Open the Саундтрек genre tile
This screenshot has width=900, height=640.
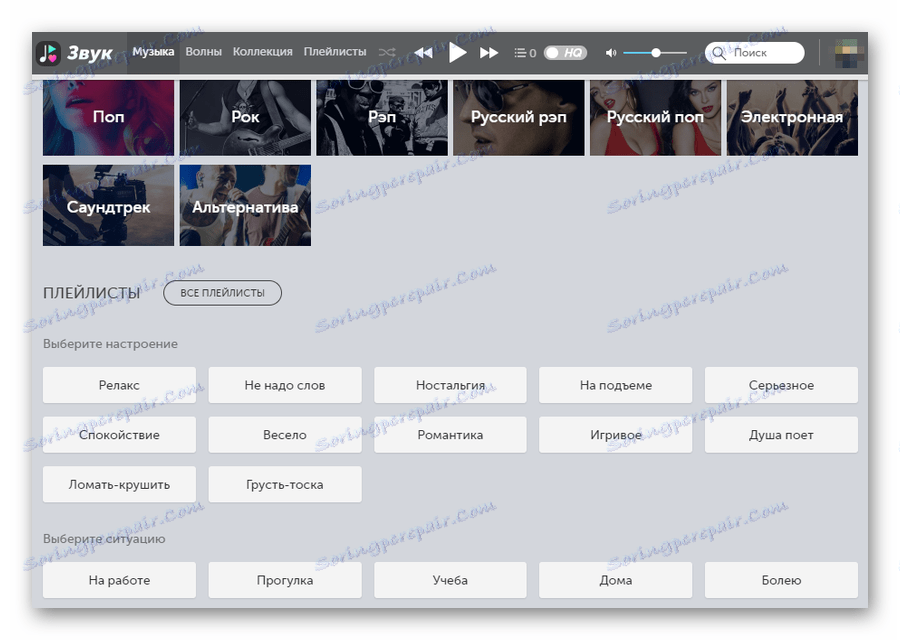(x=108, y=205)
